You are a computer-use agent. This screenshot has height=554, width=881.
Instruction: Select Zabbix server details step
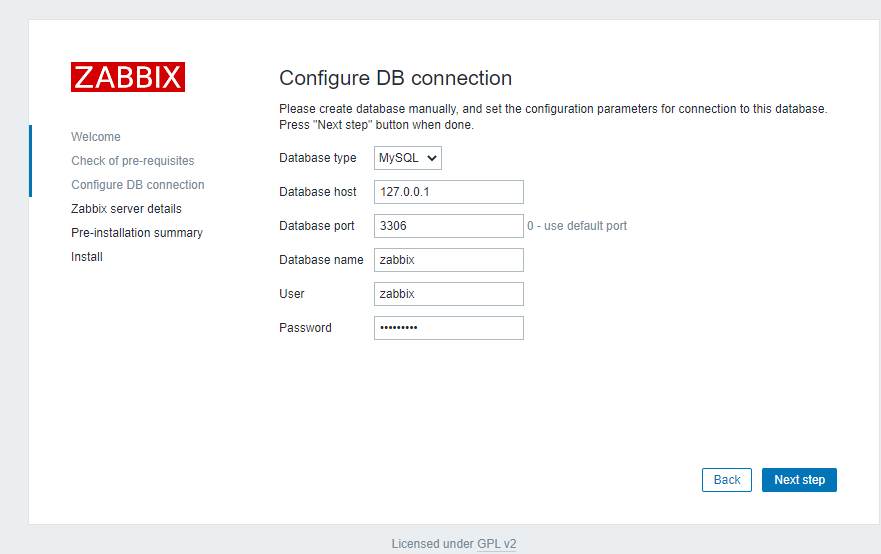tap(126, 208)
